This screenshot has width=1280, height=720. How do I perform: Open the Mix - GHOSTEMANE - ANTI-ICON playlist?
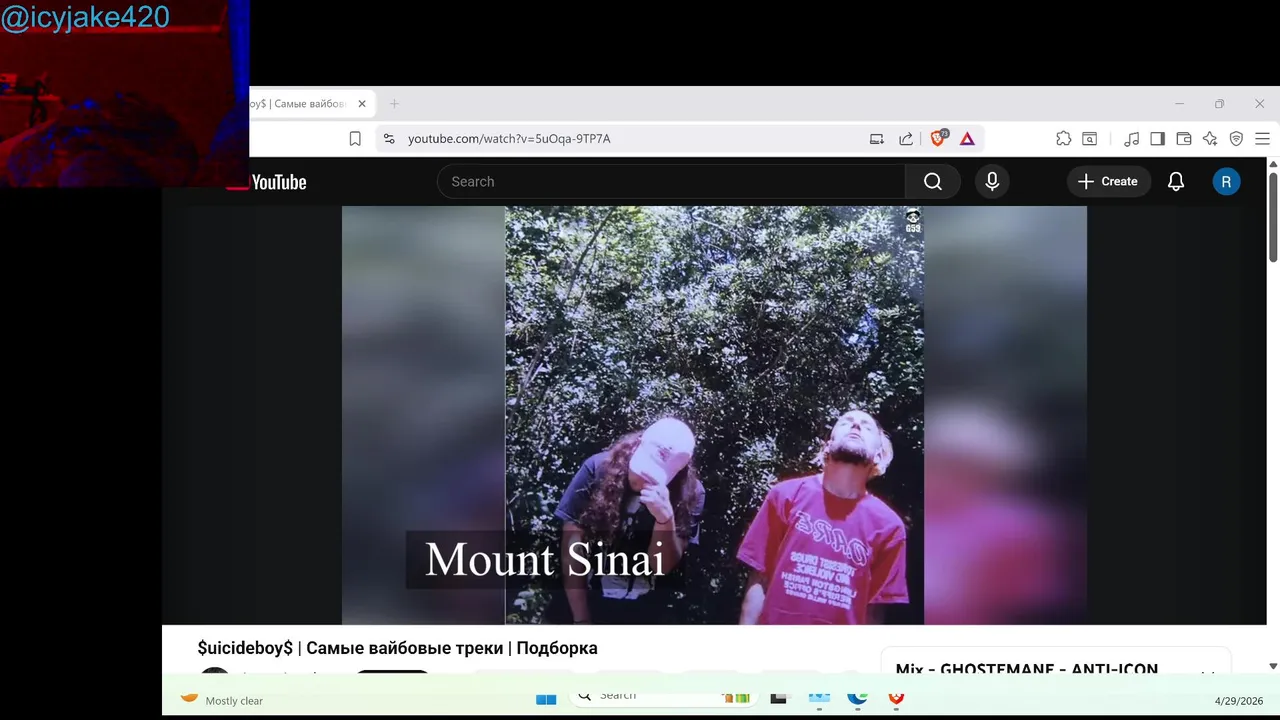[1026, 669]
